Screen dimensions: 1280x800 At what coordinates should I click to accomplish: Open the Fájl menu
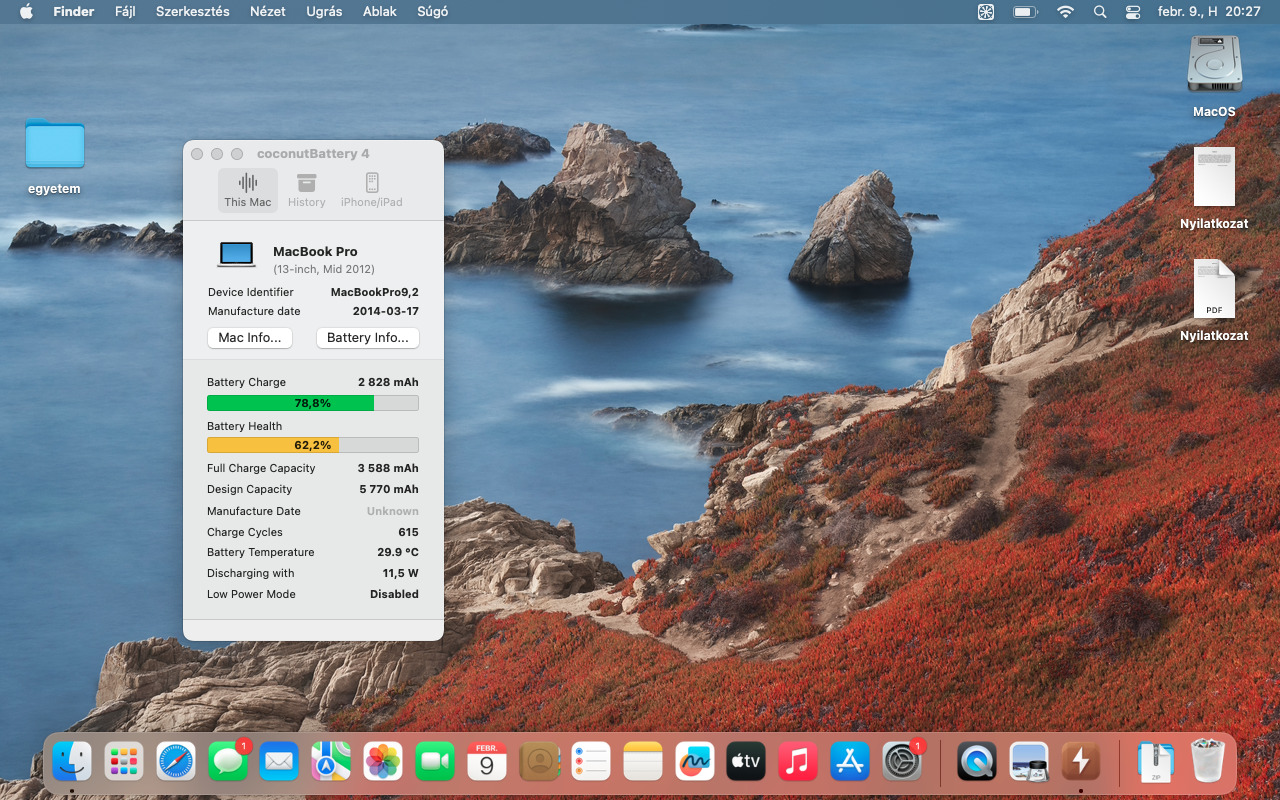click(x=125, y=12)
